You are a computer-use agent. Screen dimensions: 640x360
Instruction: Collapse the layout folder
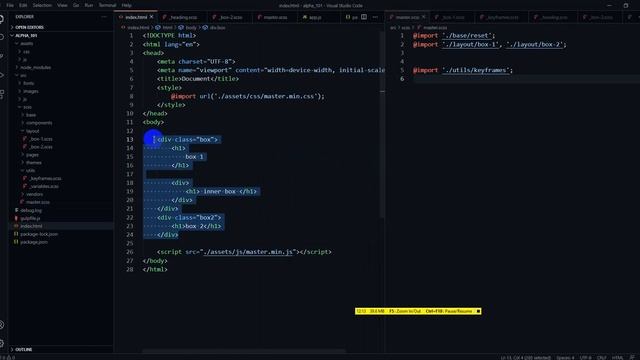pyautogui.click(x=32, y=131)
